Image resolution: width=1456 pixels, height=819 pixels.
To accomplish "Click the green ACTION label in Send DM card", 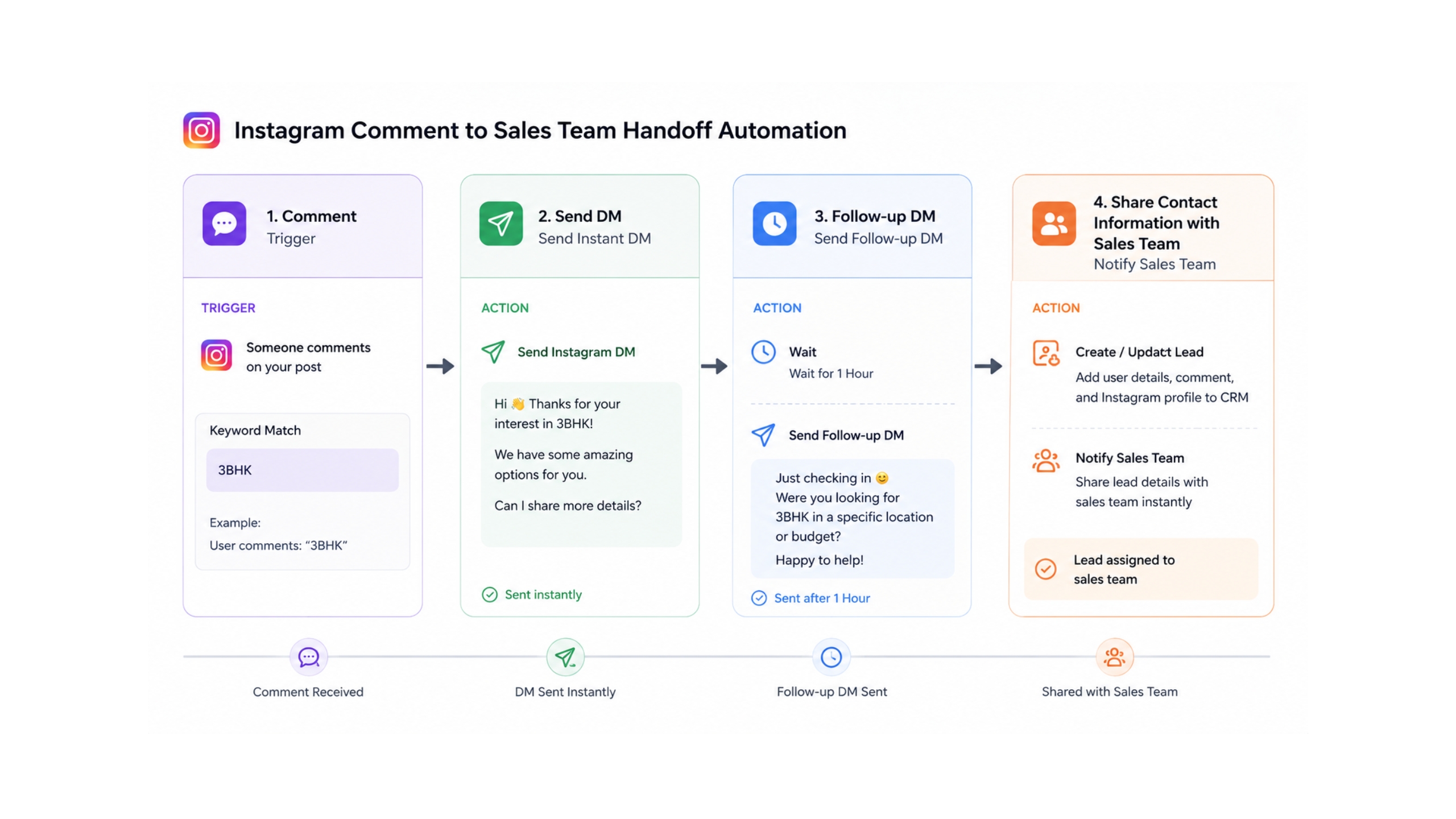I will click(x=505, y=308).
